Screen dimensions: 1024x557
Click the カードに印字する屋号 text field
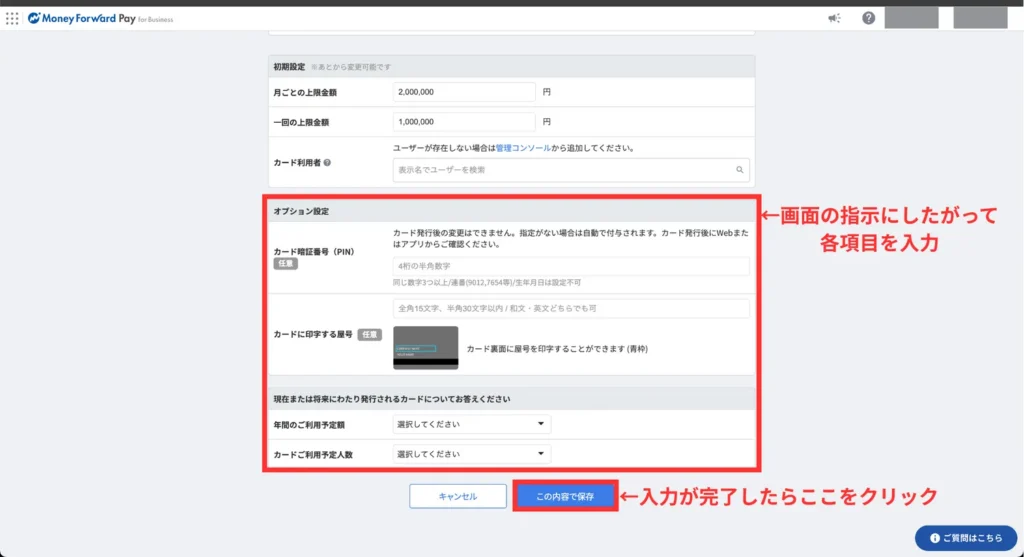[x=571, y=308]
